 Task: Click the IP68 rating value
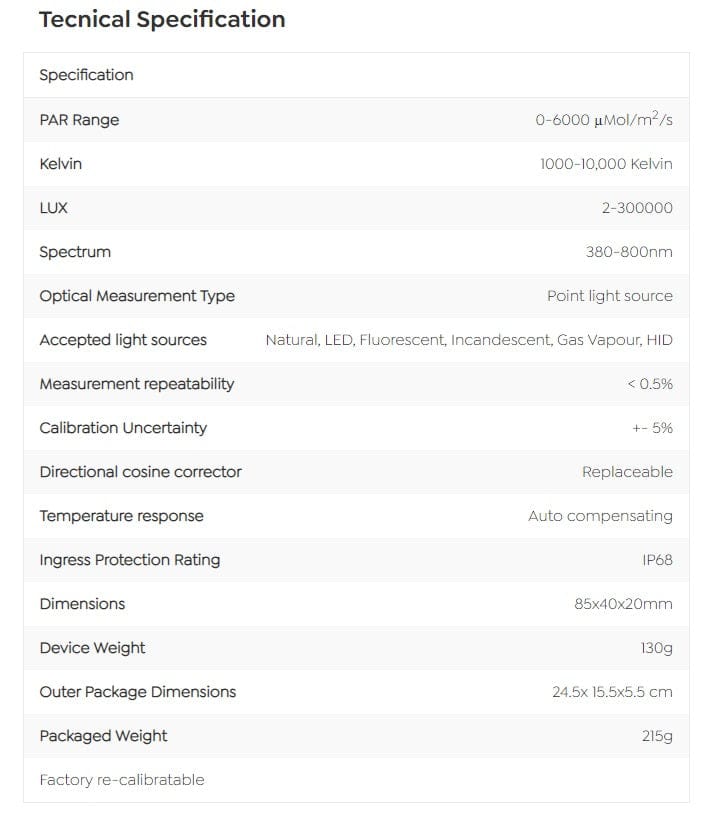point(657,560)
